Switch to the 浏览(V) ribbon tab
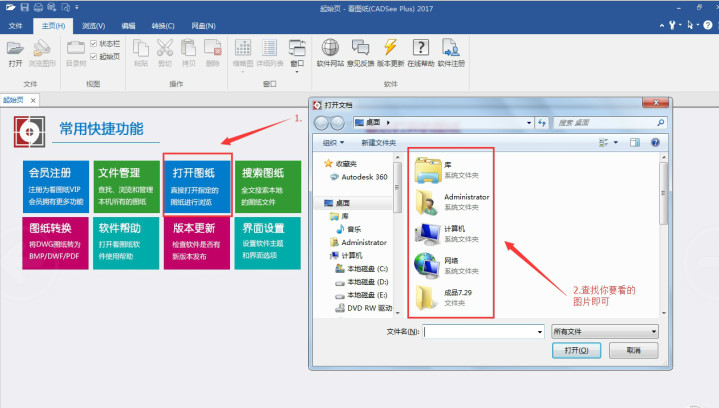 (94, 26)
